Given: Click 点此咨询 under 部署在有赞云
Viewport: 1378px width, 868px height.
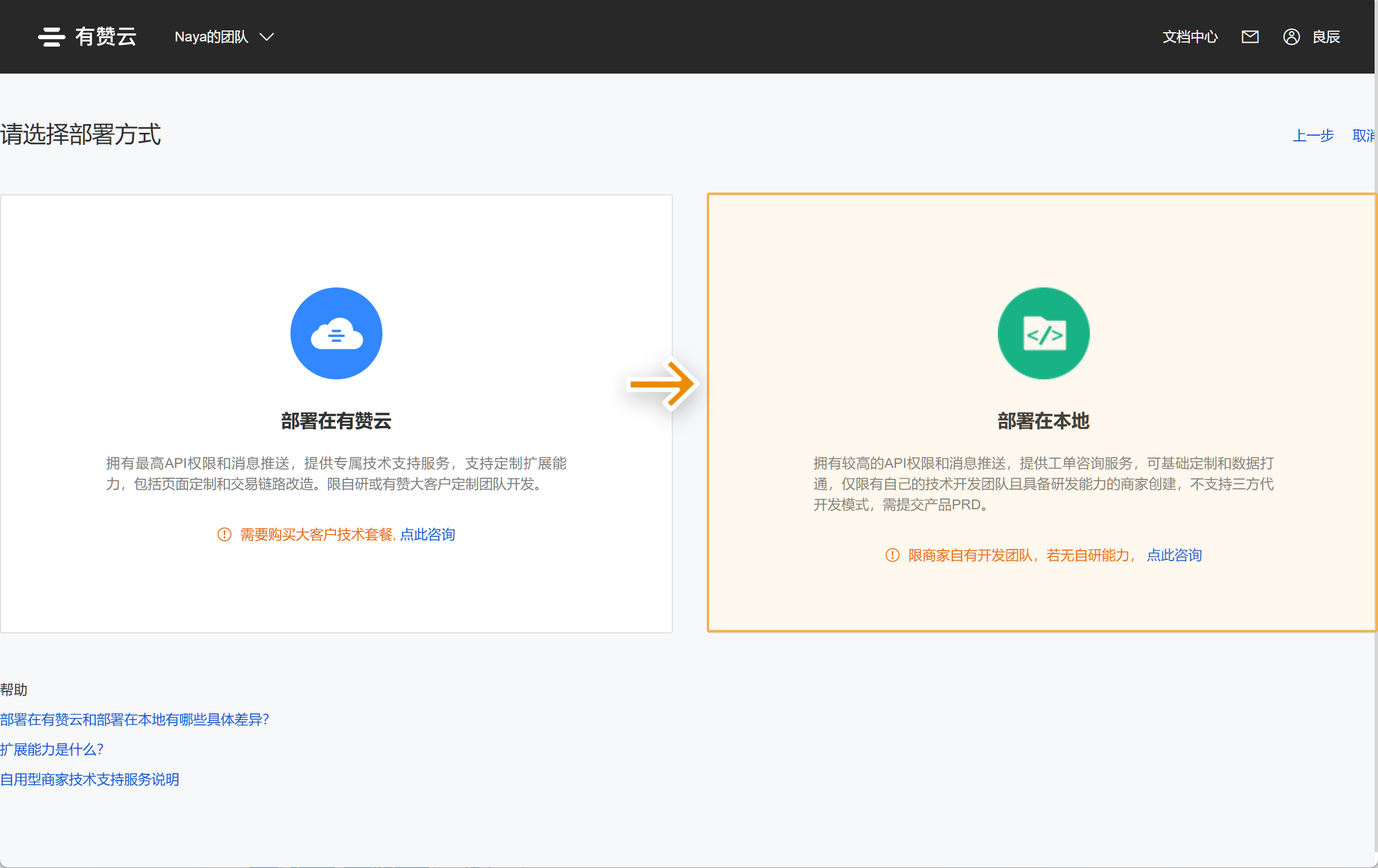Looking at the screenshot, I should tap(427, 535).
